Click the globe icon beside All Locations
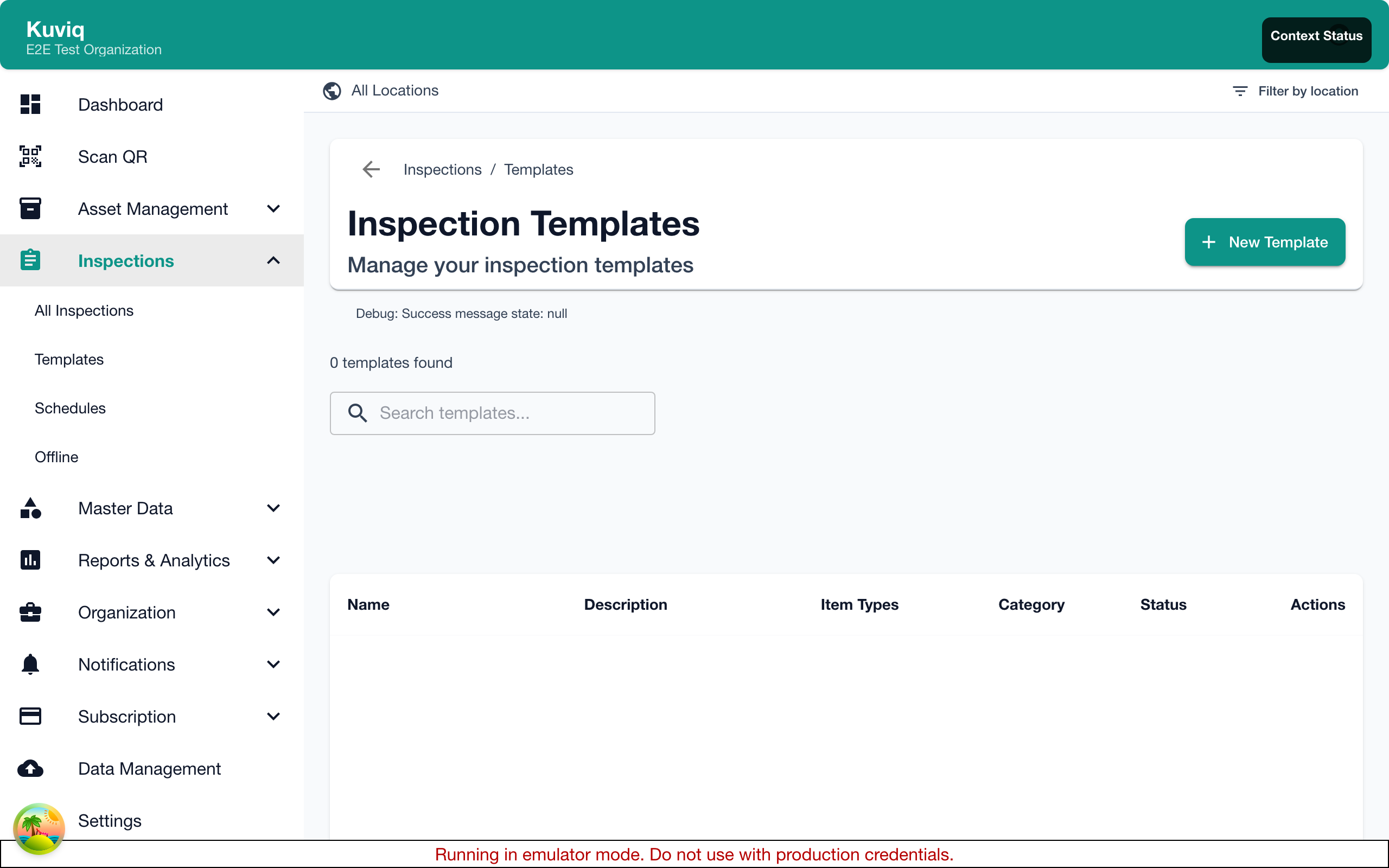 332,91
